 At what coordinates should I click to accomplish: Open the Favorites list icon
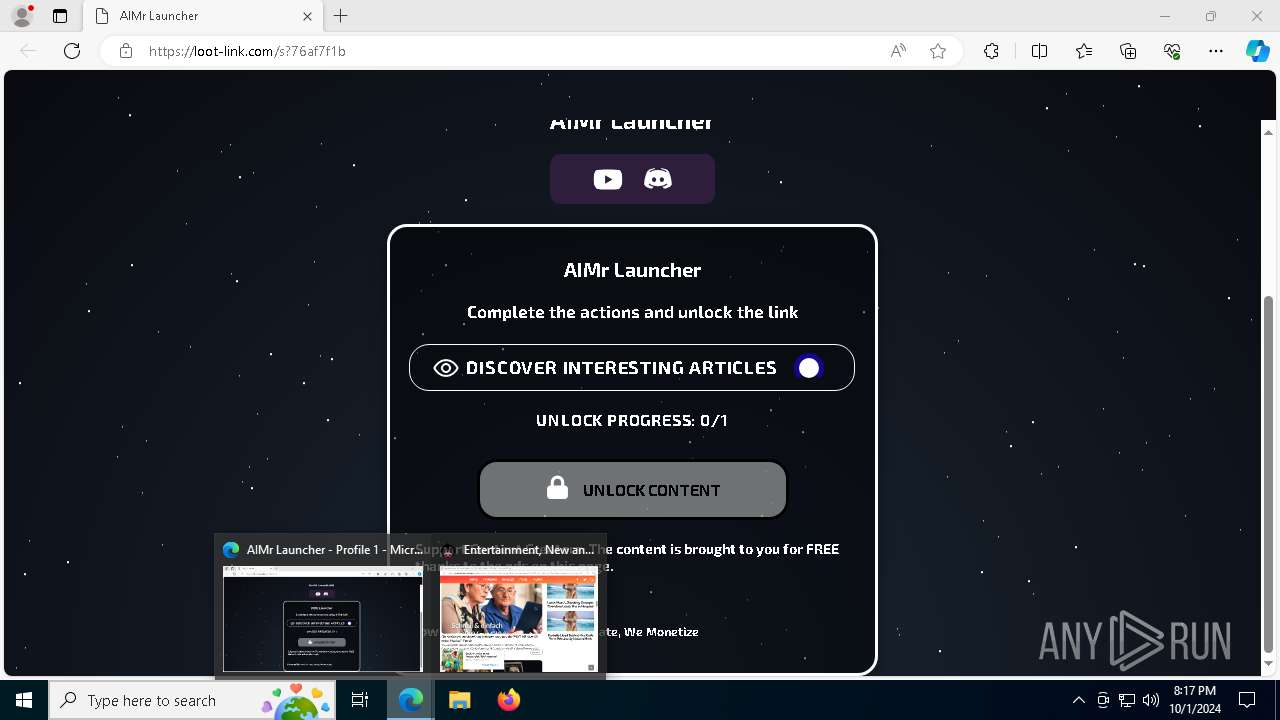click(1084, 51)
